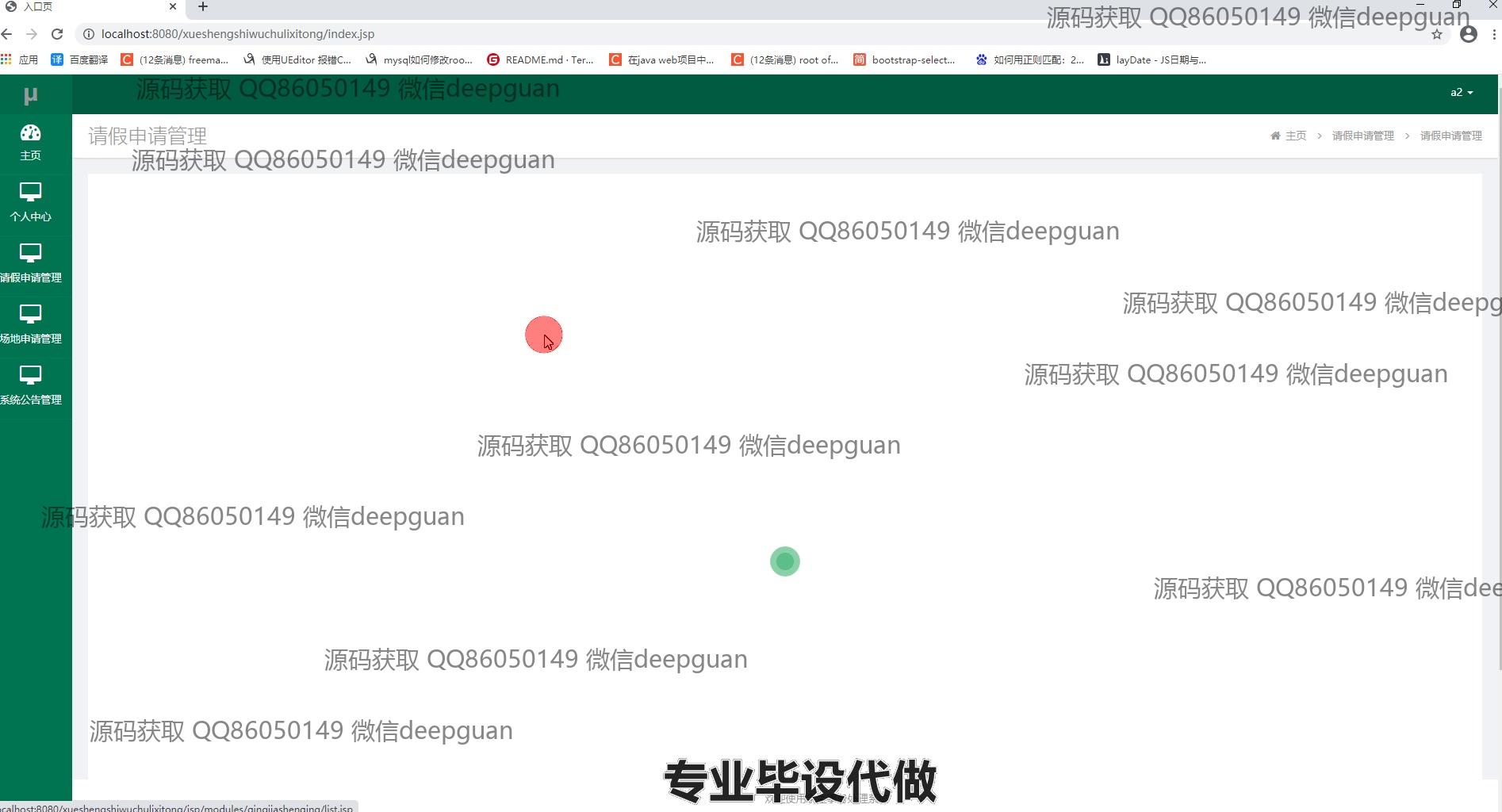Viewport: 1502px width, 812px height.
Task: Click the site info icon in address bar
Action: click(89, 34)
